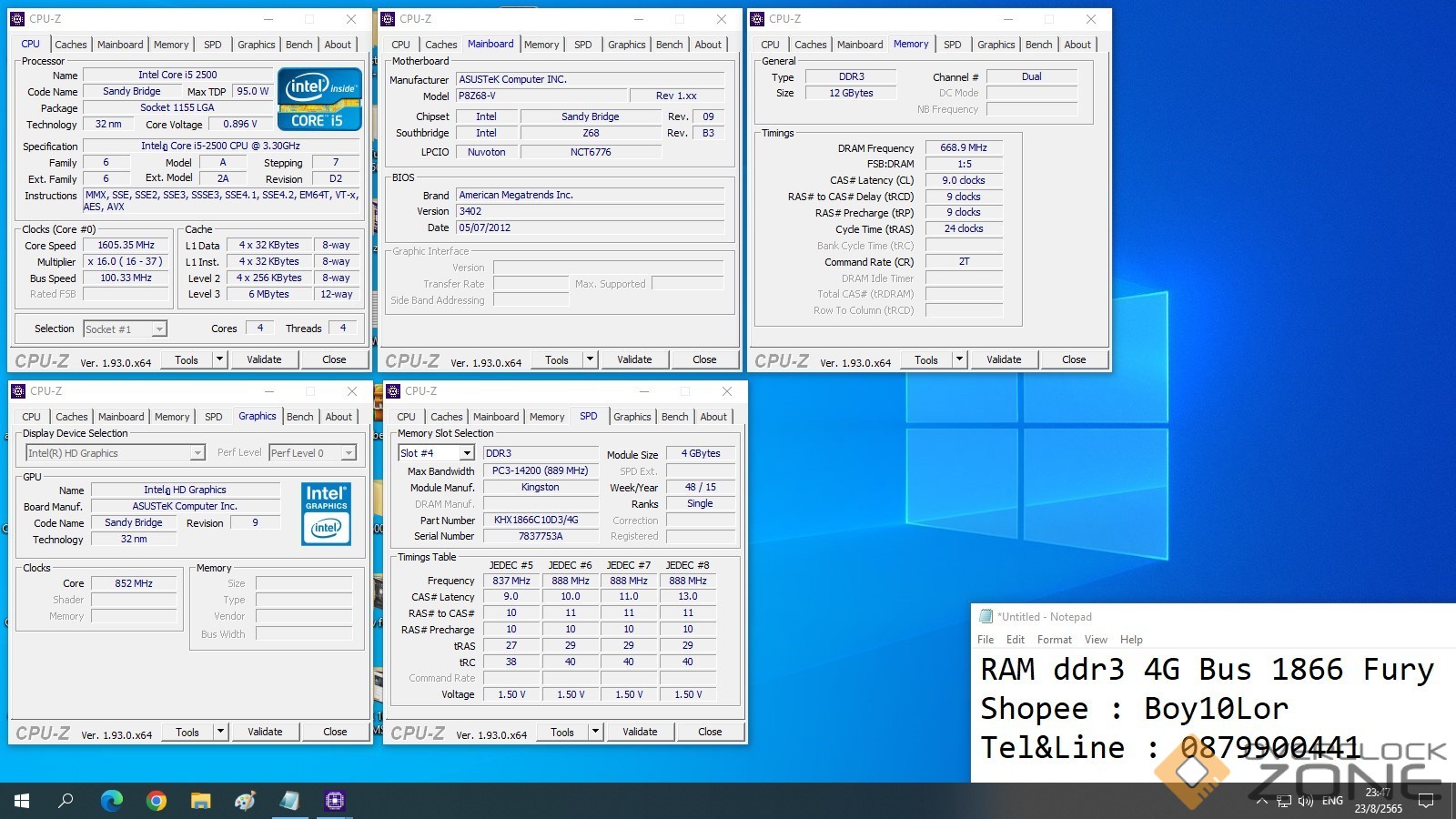This screenshot has height=819, width=1456.
Task: Open the Socket #1 selection dropdown
Action: click(159, 329)
